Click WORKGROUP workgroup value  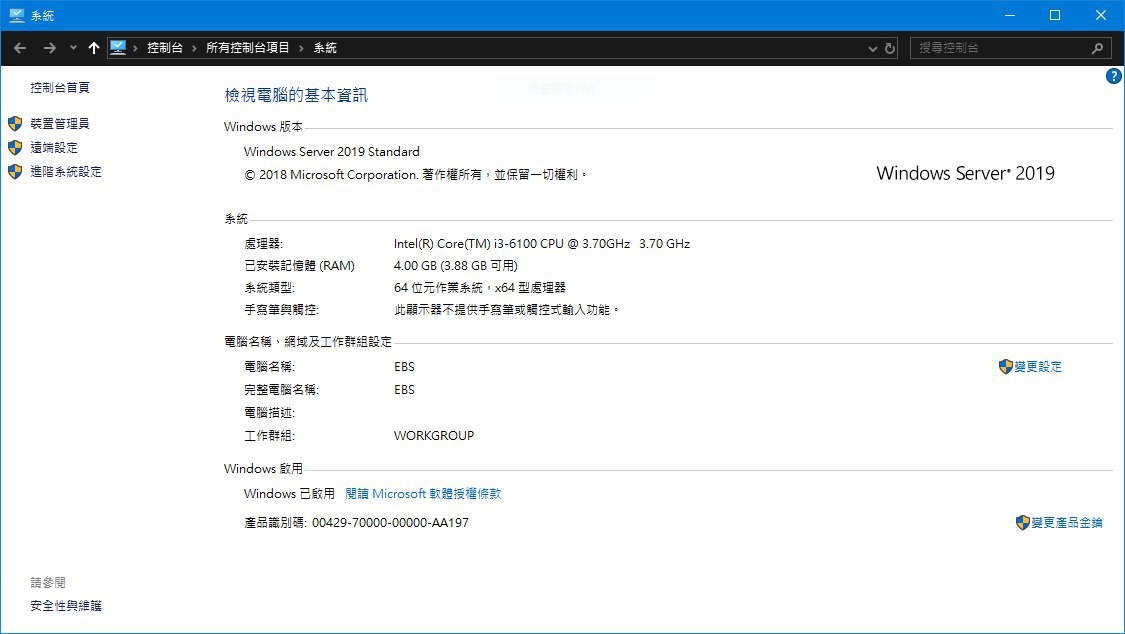[434, 435]
